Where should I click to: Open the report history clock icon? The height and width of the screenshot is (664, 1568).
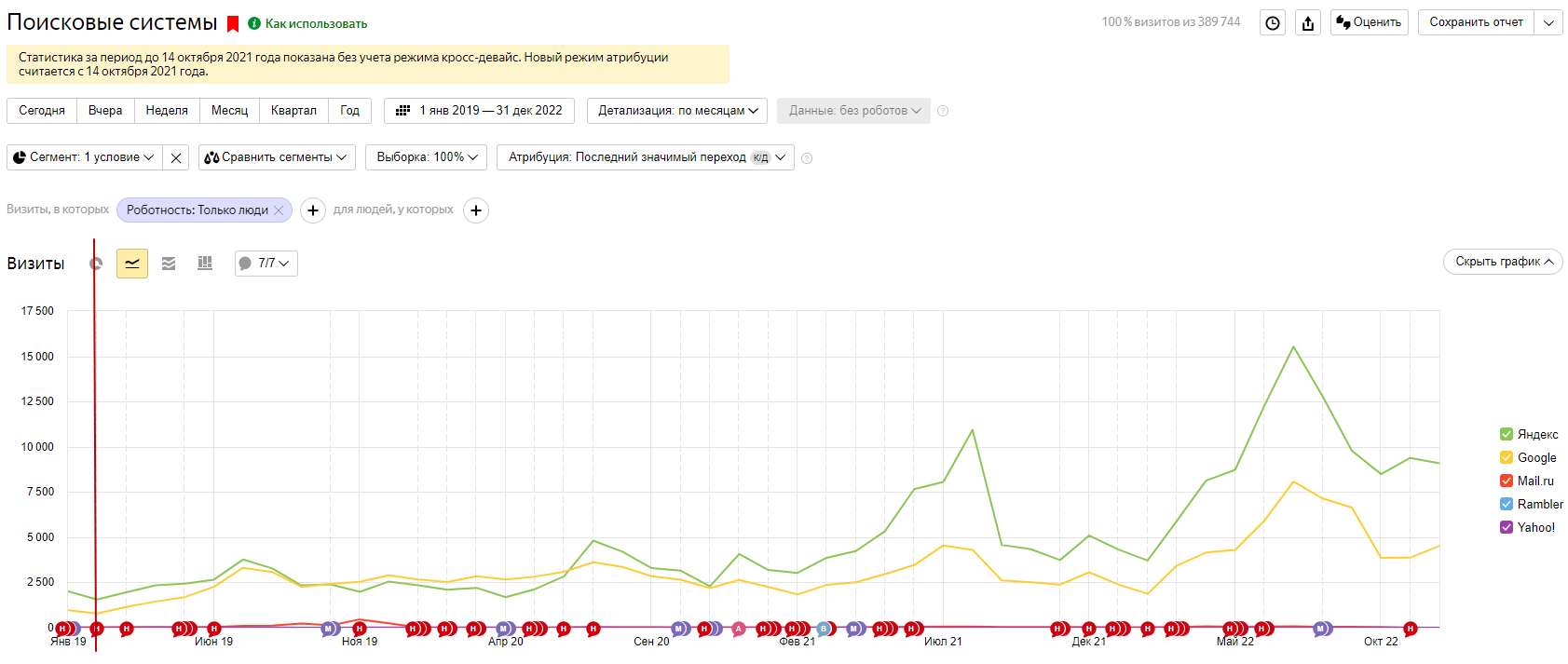tap(1273, 23)
